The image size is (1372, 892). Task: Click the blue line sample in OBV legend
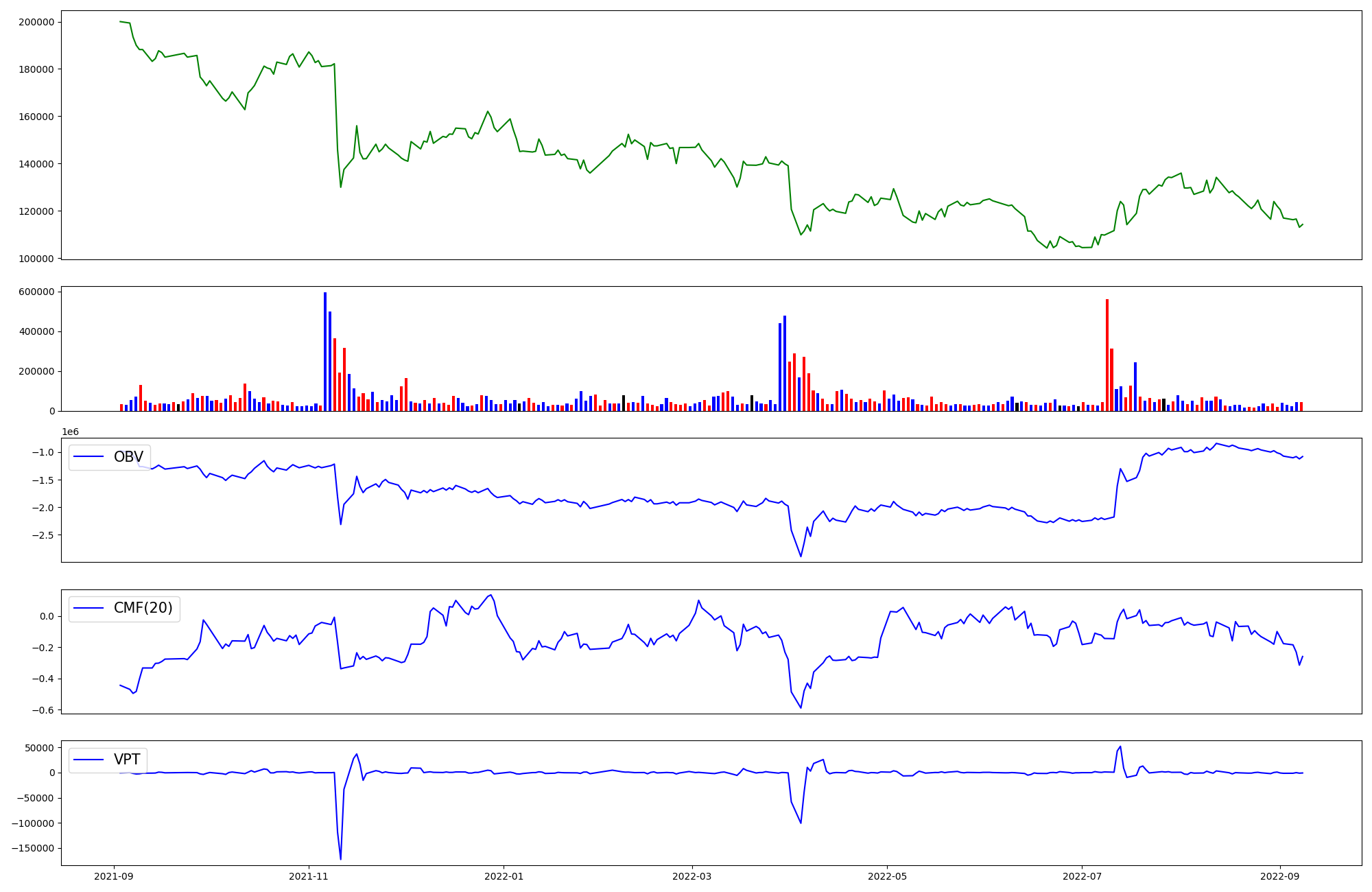point(88,457)
